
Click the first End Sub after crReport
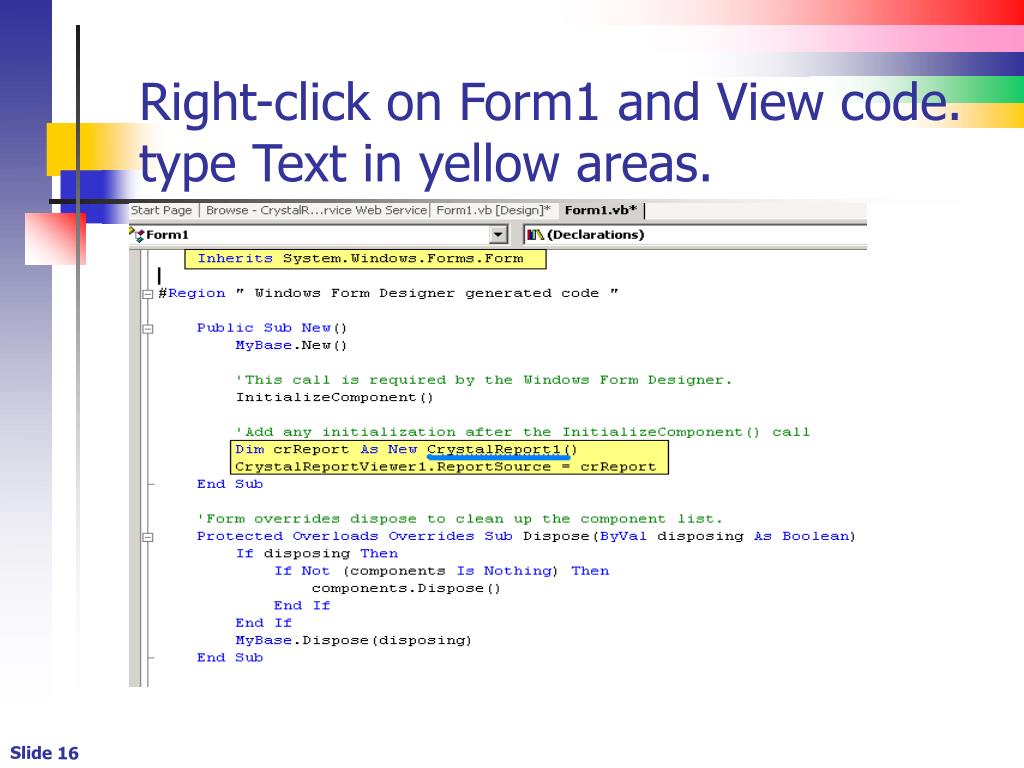click(x=230, y=484)
